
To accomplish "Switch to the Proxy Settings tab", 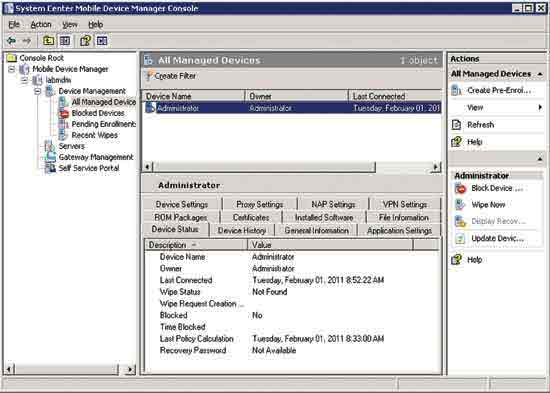I will pyautogui.click(x=260, y=204).
